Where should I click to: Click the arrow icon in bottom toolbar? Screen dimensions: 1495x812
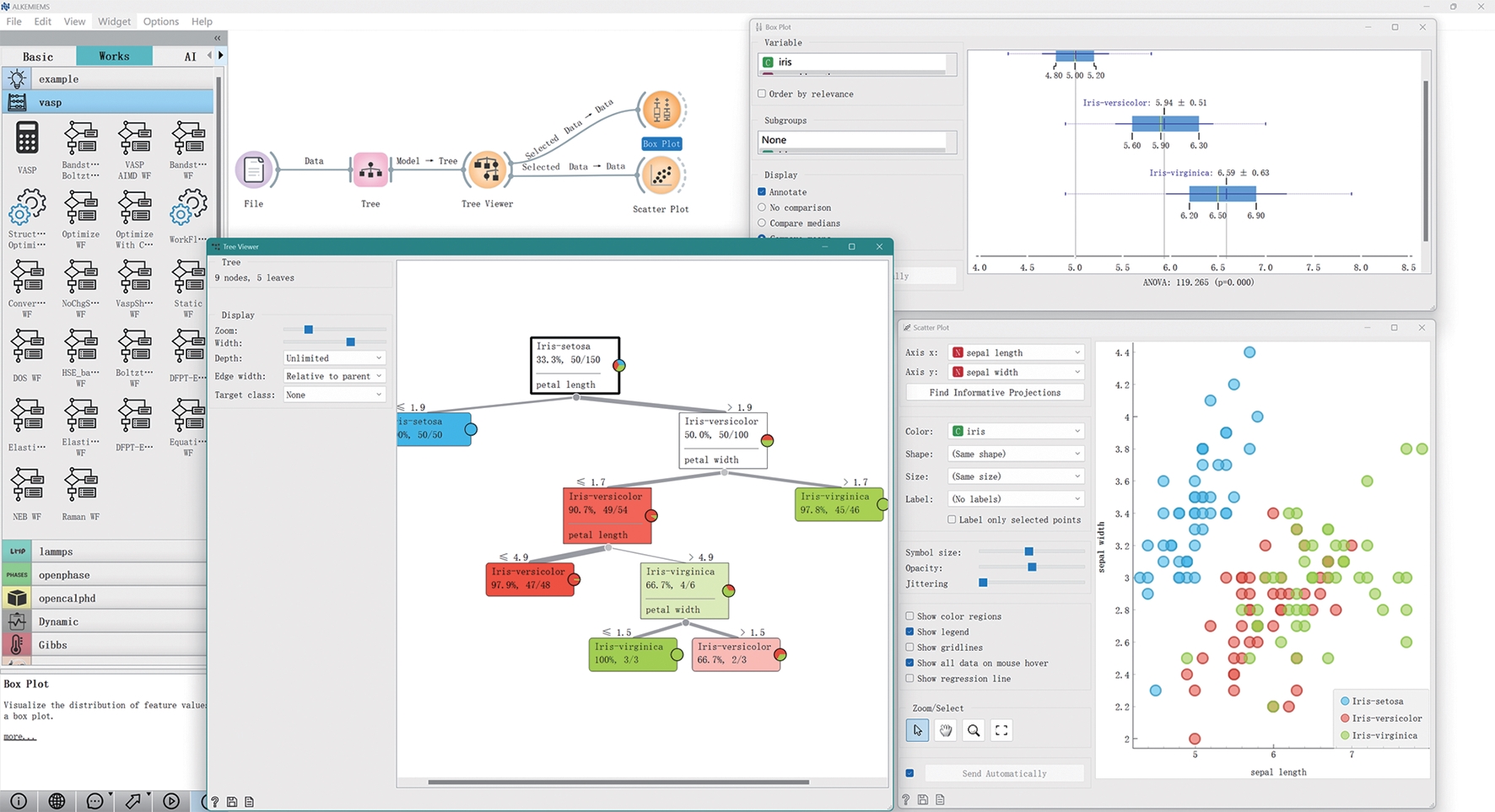[133, 801]
